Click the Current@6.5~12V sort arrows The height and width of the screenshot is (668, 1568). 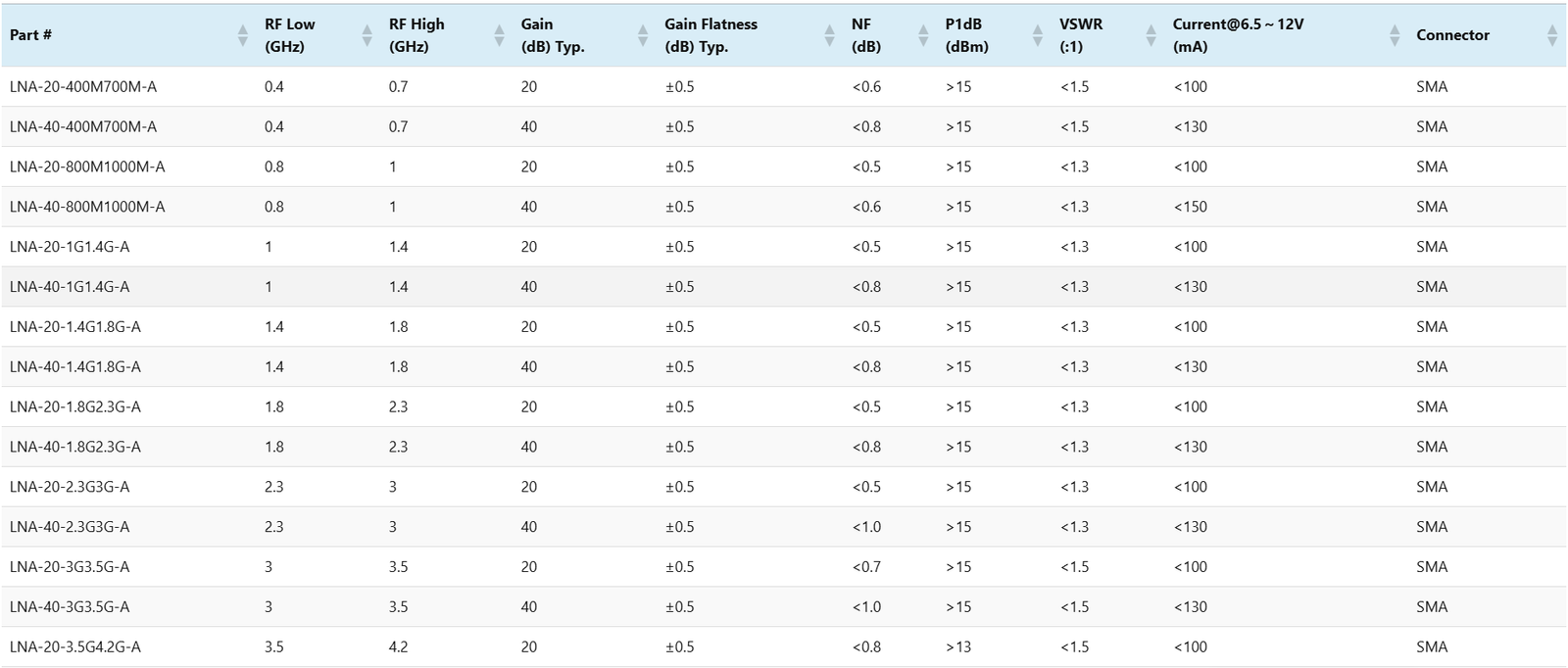point(1395,35)
